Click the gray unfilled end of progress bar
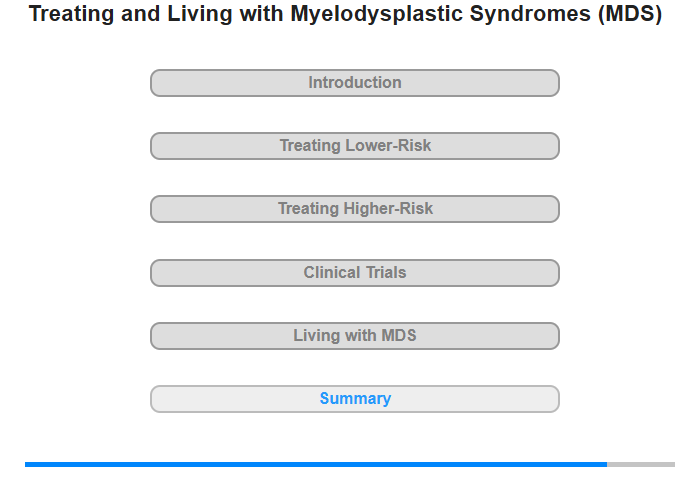Screen dimensions: 700x480 click(641, 464)
